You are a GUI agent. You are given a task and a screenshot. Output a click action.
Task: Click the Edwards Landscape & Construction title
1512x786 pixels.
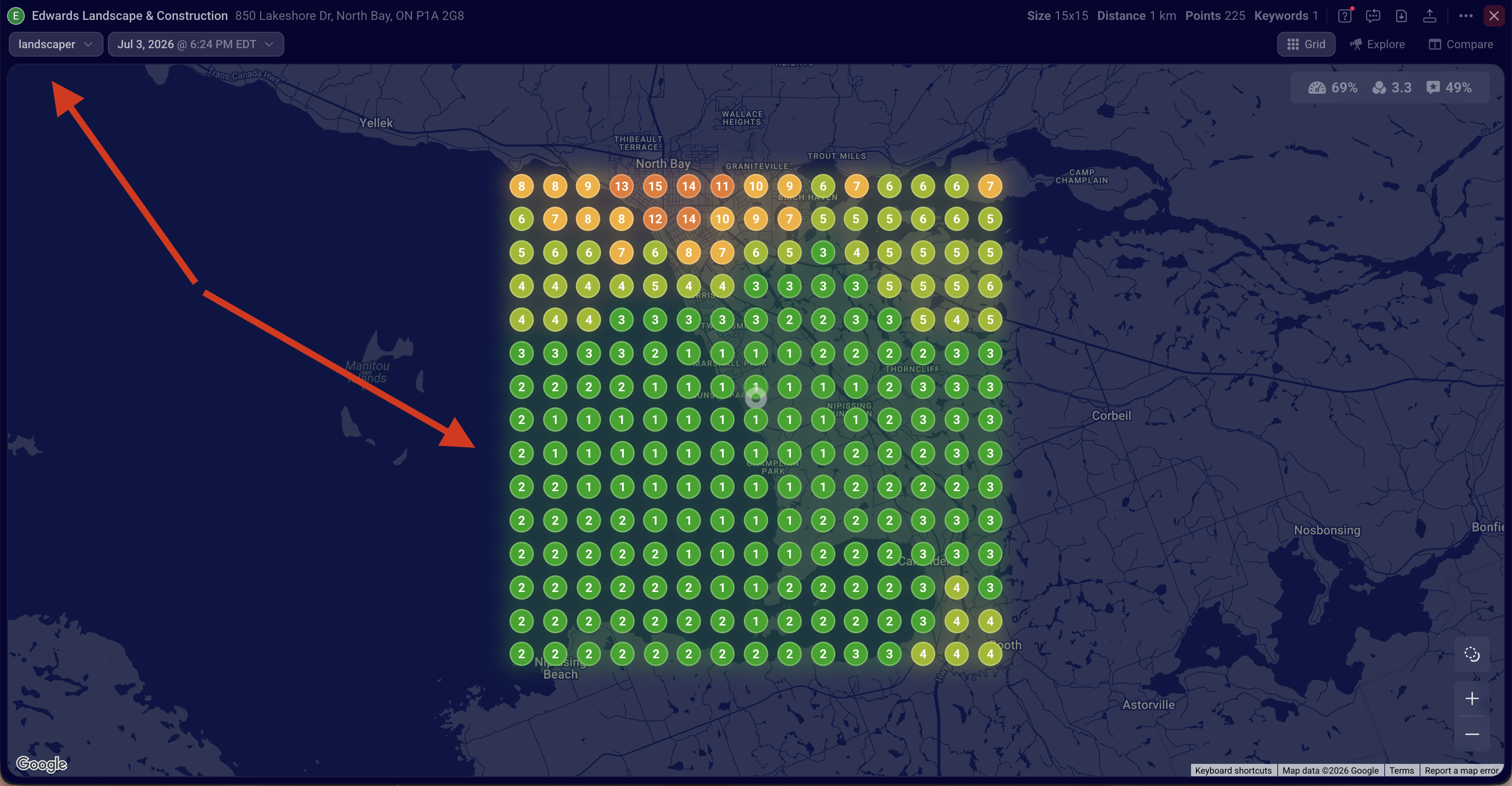[130, 16]
